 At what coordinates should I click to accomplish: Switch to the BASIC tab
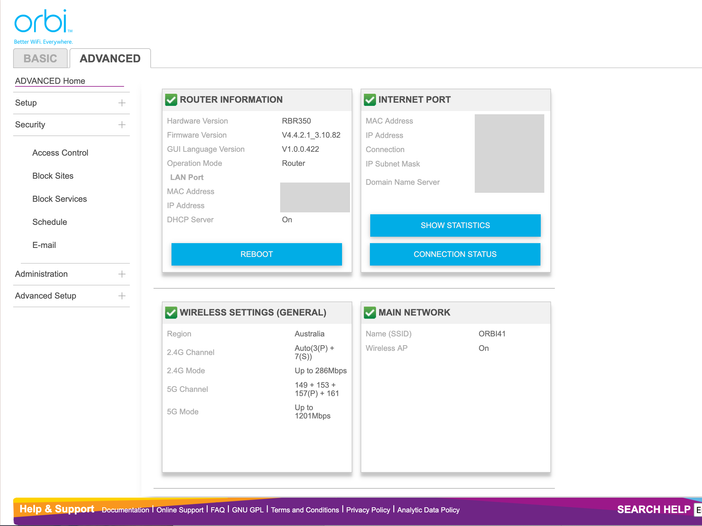point(40,59)
